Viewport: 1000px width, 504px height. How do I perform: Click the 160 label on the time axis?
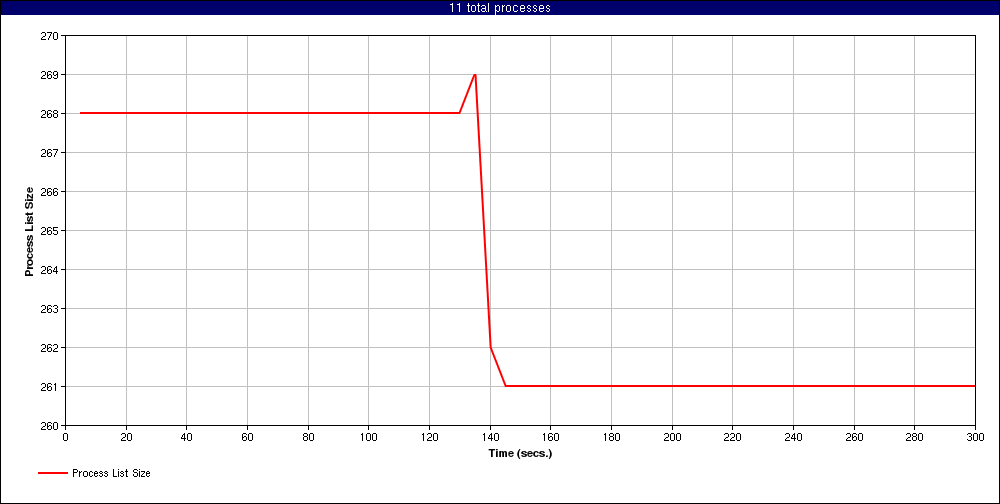pos(551,437)
